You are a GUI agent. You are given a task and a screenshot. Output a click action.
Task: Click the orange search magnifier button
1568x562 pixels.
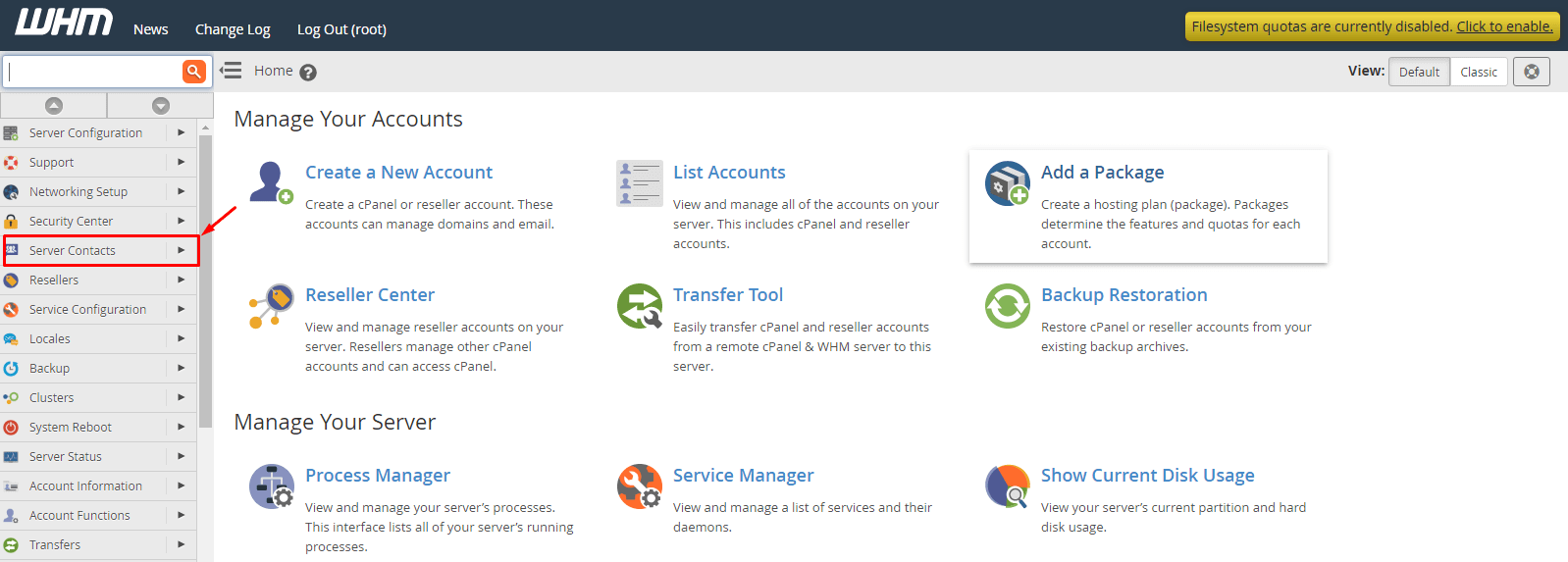(x=193, y=71)
